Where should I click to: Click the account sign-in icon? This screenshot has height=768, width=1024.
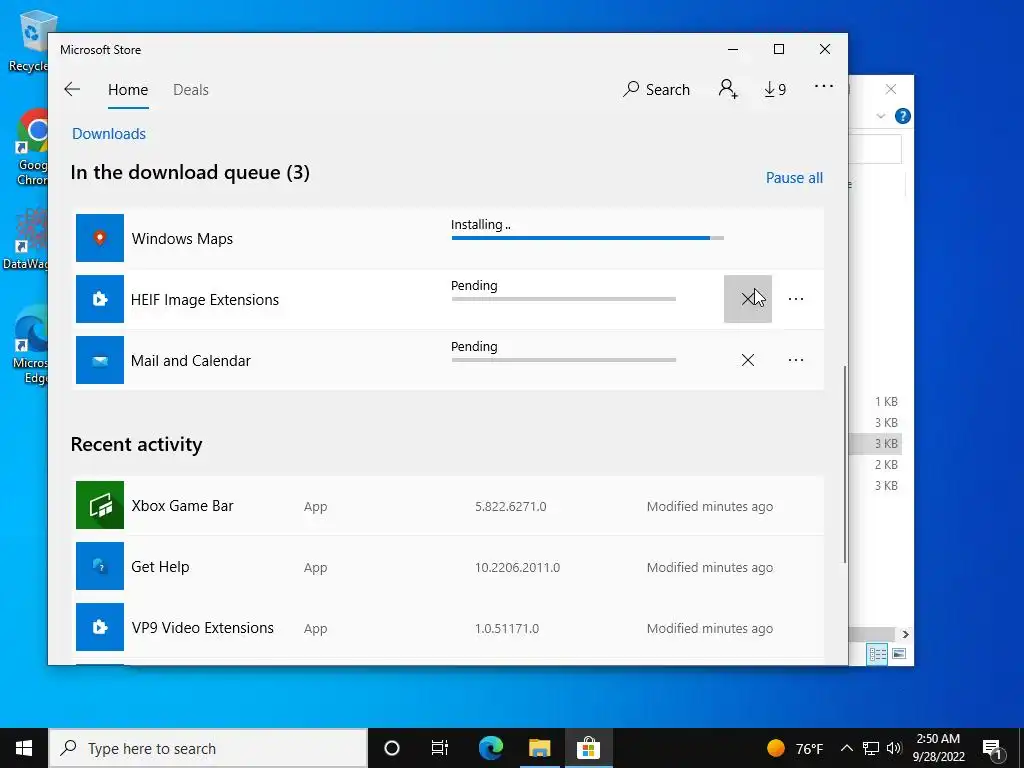[728, 89]
